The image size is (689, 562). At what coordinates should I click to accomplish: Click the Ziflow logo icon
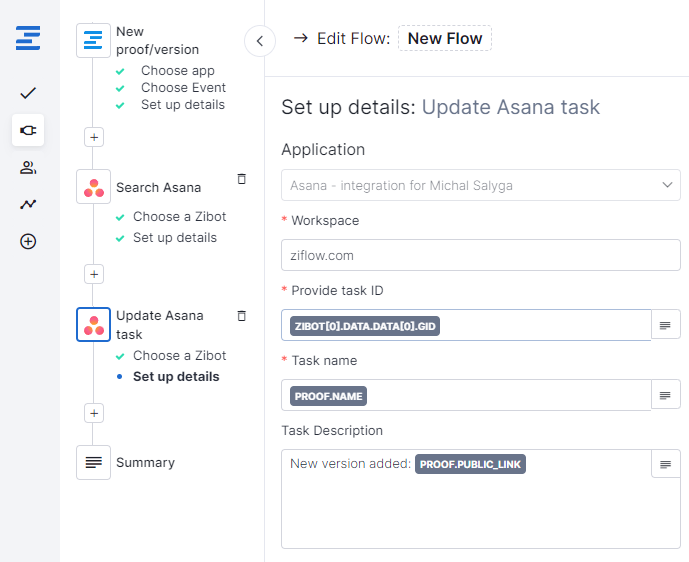tap(28, 40)
